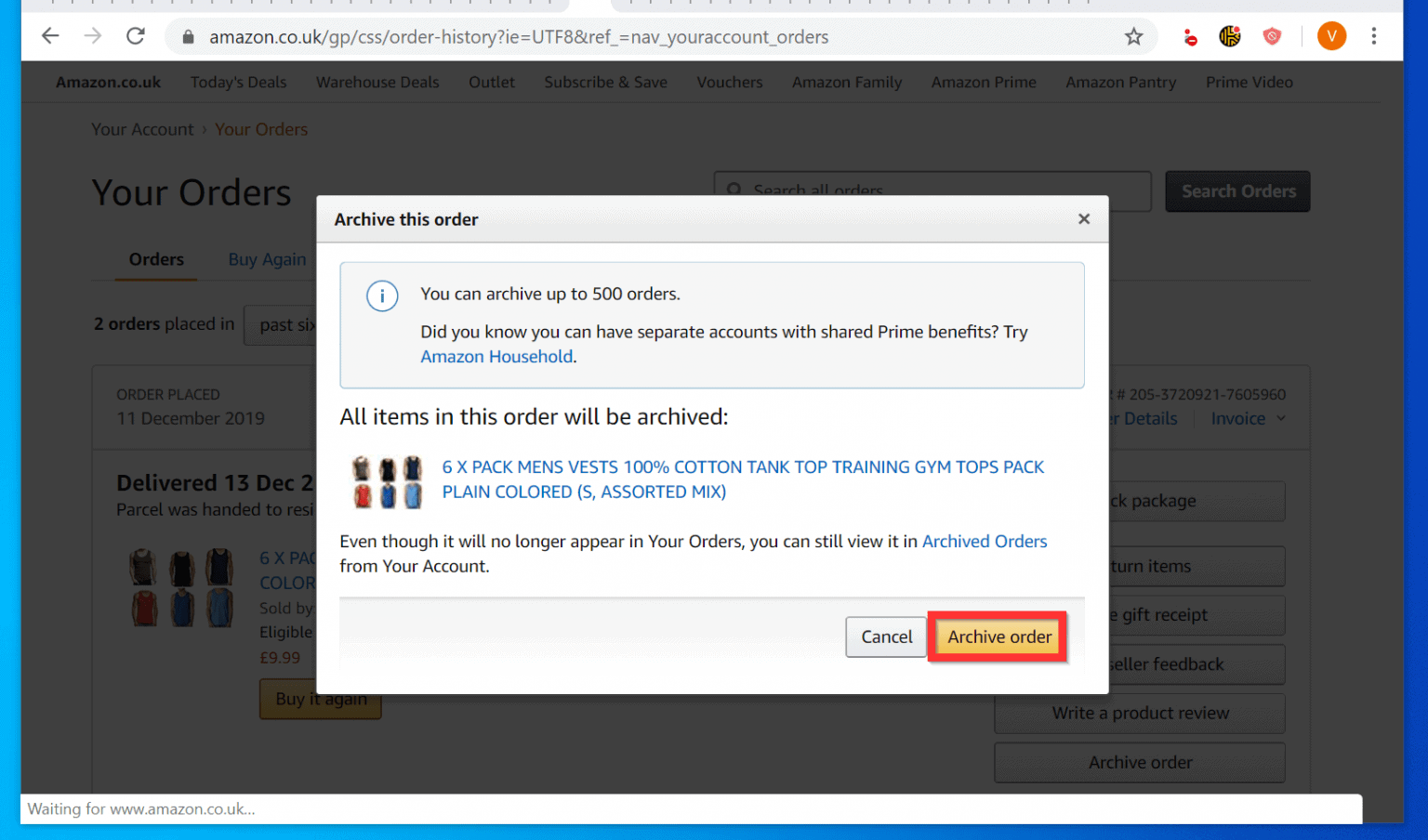
Task: Expand the Invoice dropdown
Action: 1247,418
